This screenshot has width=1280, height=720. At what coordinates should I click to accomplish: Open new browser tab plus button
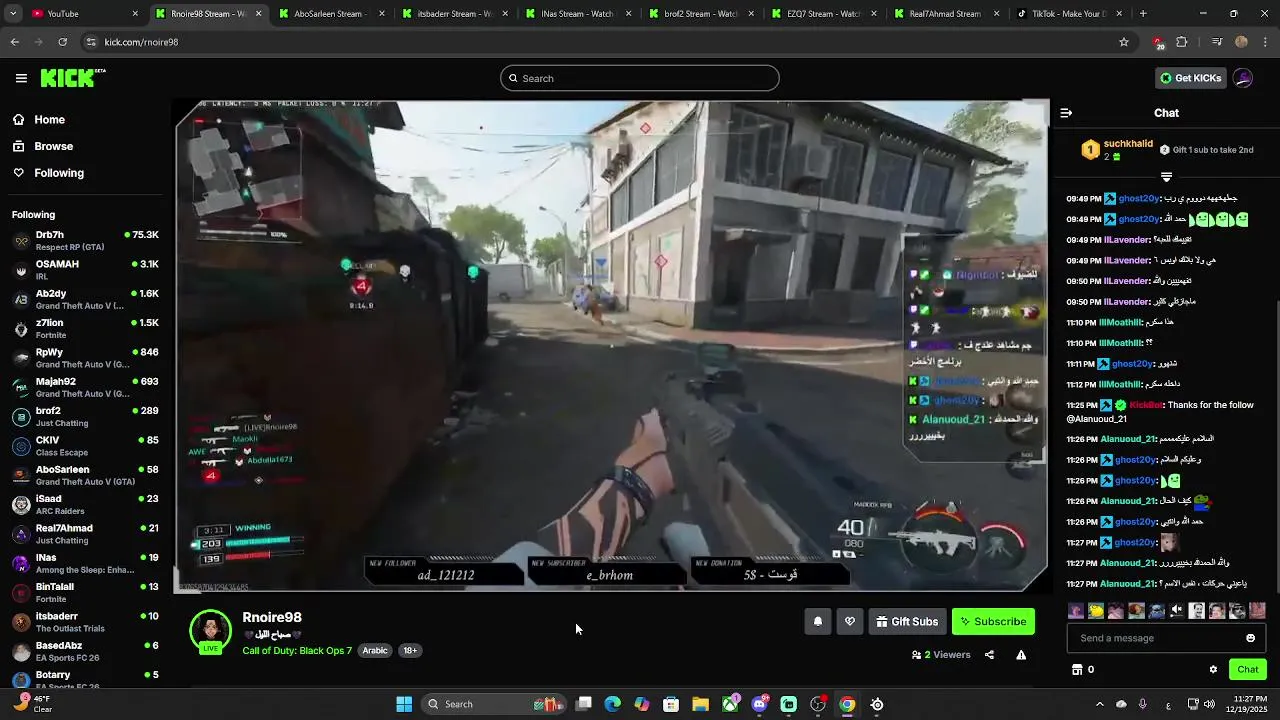pyautogui.click(x=1143, y=14)
